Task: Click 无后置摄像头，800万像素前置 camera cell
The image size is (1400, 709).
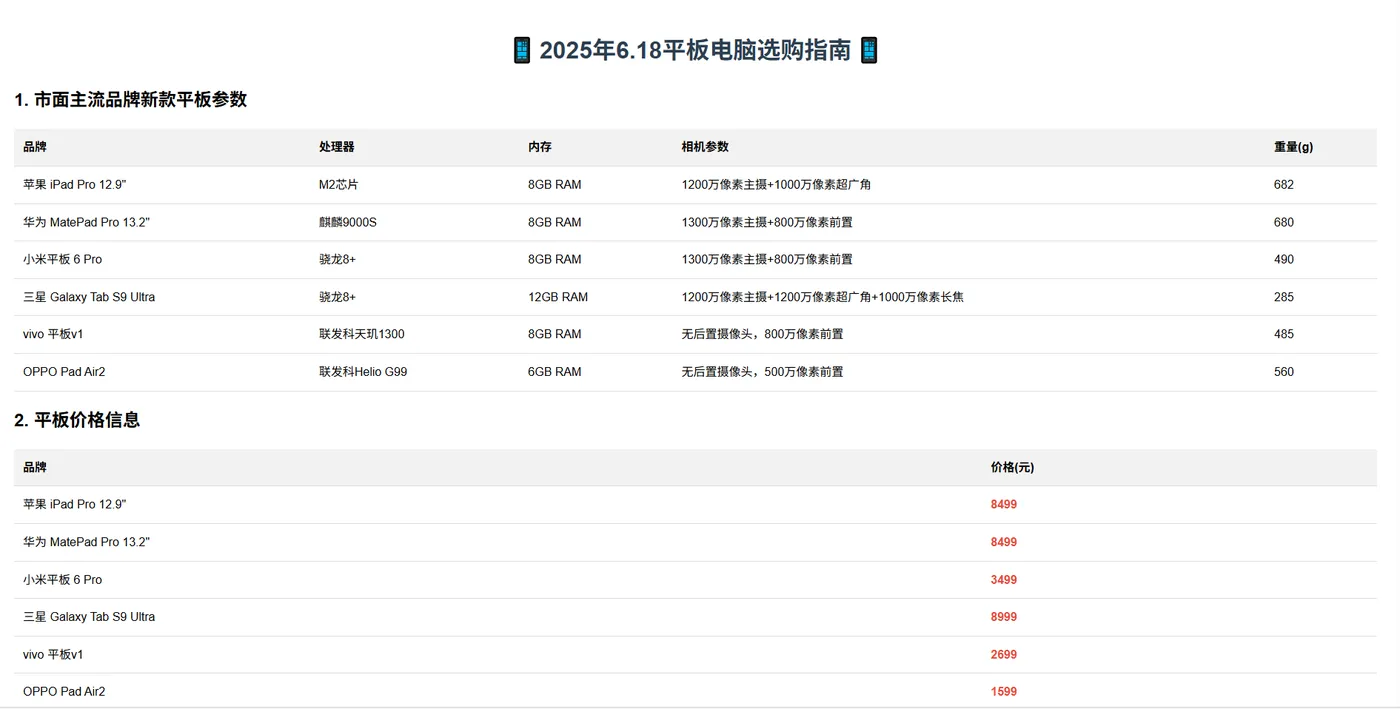Action: click(762, 334)
